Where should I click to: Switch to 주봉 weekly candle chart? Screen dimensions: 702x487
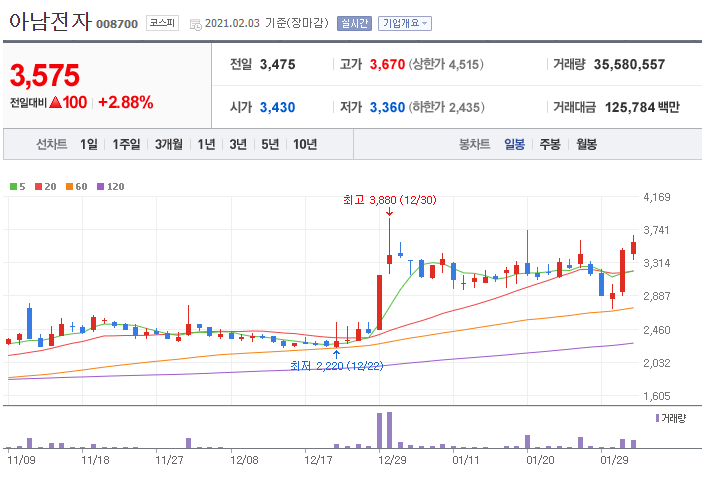pos(550,144)
